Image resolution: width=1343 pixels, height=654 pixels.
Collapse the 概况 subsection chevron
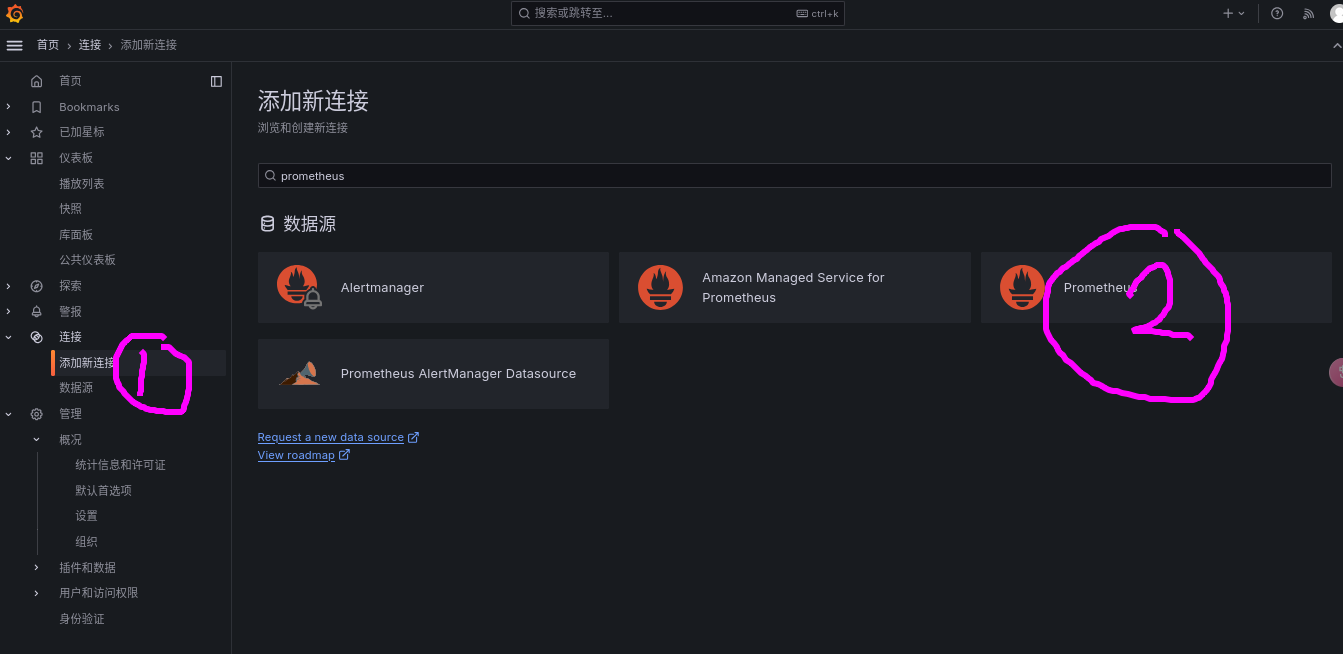pyautogui.click(x=36, y=439)
